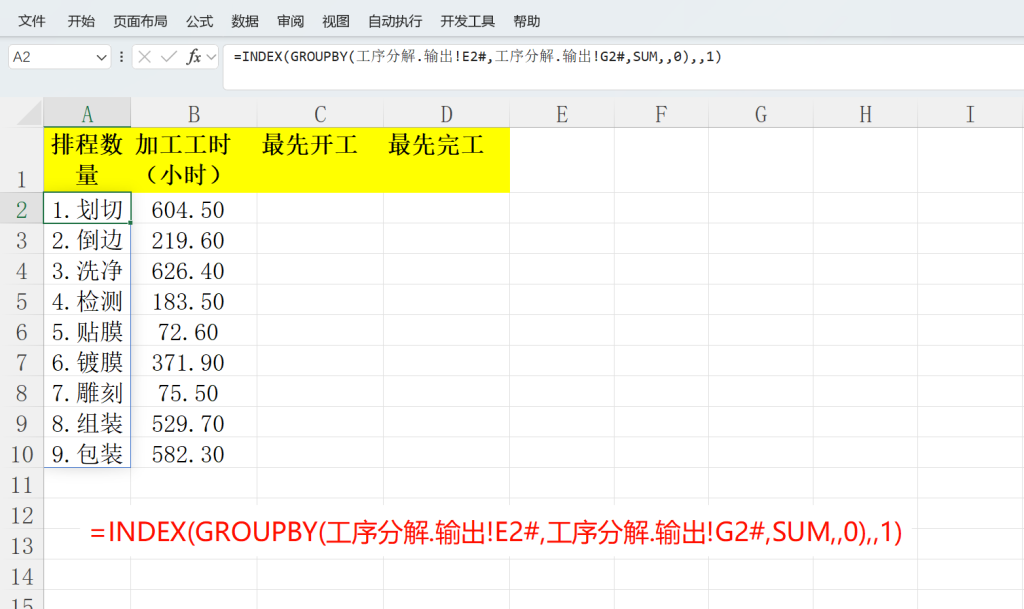The height and width of the screenshot is (609, 1024).
Task: Select cell with value 626.40
Action: pyautogui.click(x=194, y=270)
